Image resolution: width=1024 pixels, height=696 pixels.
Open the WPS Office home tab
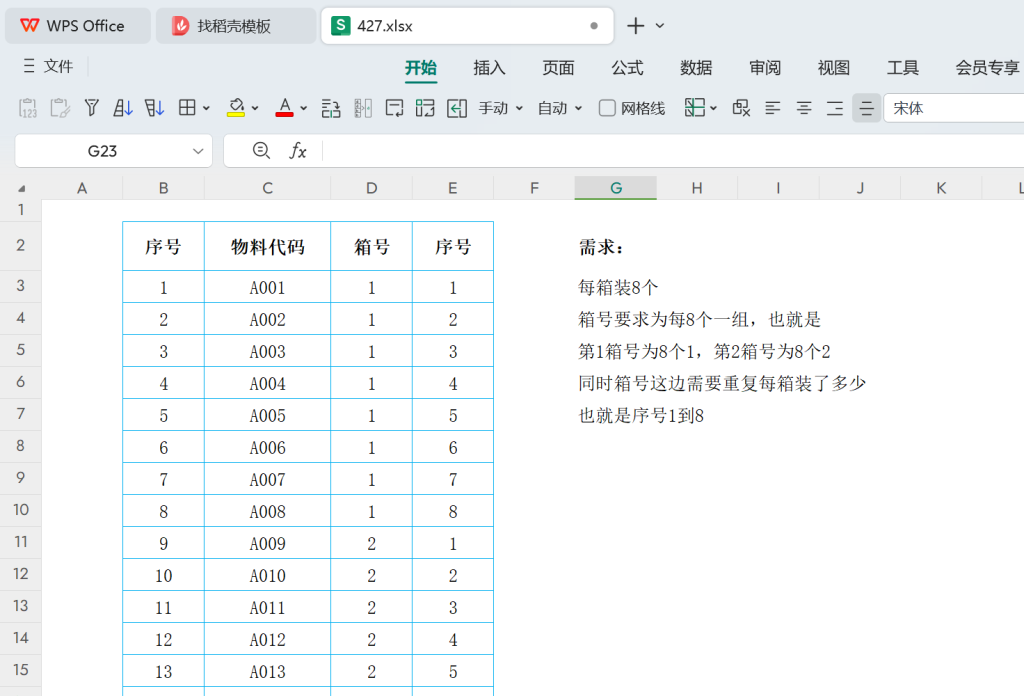(78, 26)
